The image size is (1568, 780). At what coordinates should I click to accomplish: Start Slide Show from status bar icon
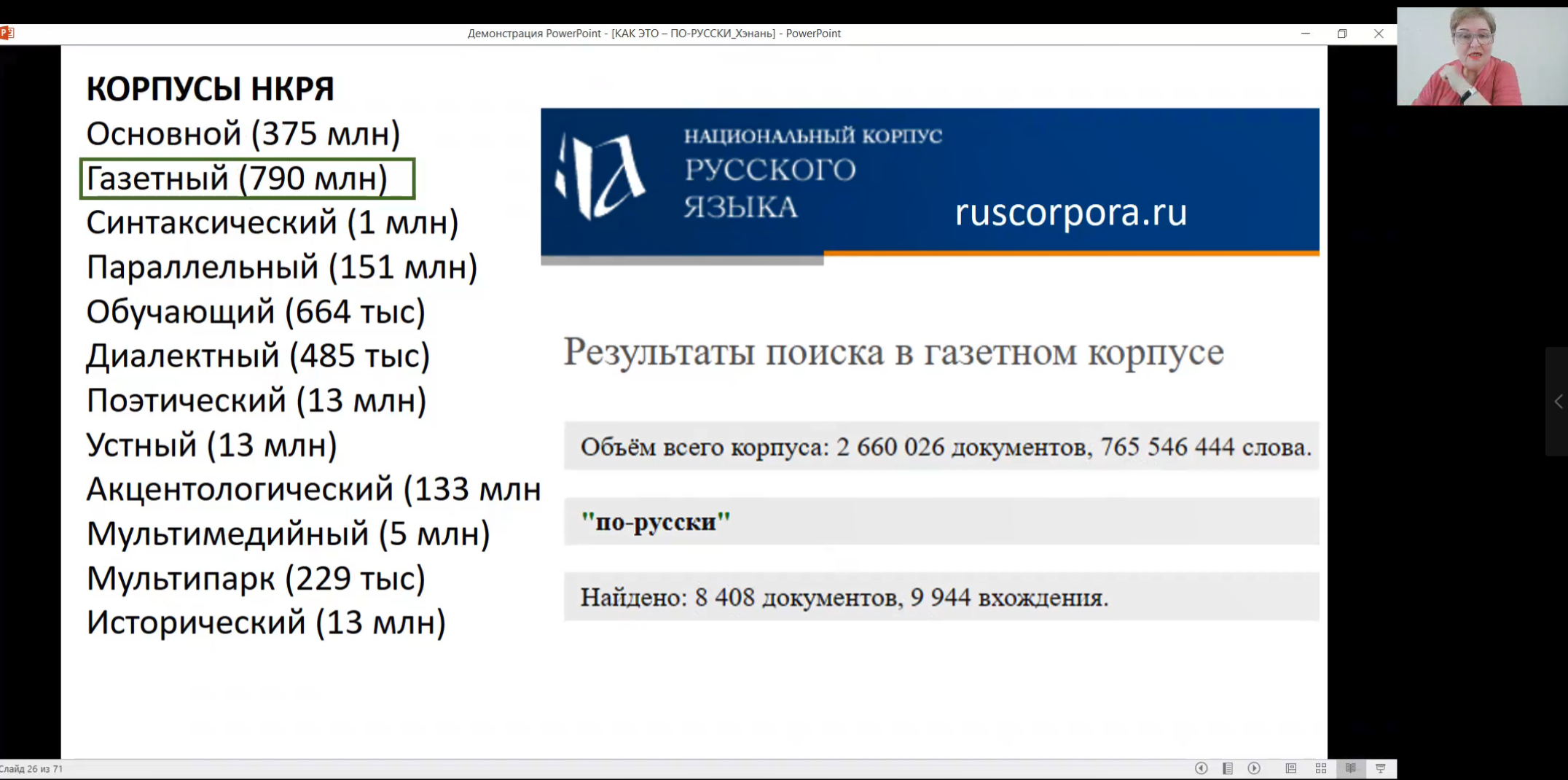click(1380, 768)
